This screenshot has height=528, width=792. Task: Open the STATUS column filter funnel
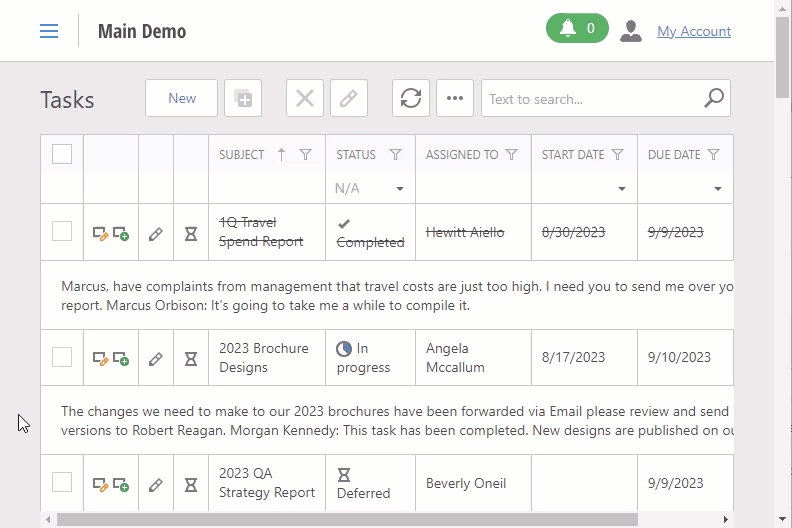(x=395, y=155)
